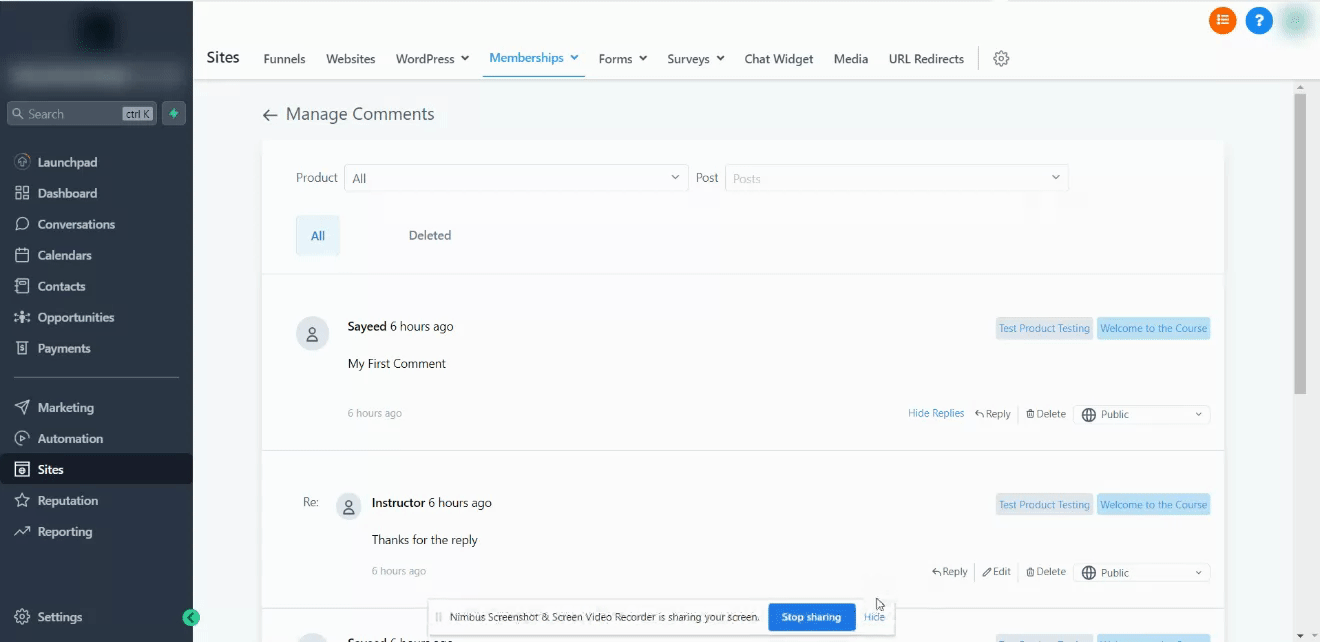The height and width of the screenshot is (642, 1320).
Task: Open the Posts dropdown
Action: click(x=896, y=178)
